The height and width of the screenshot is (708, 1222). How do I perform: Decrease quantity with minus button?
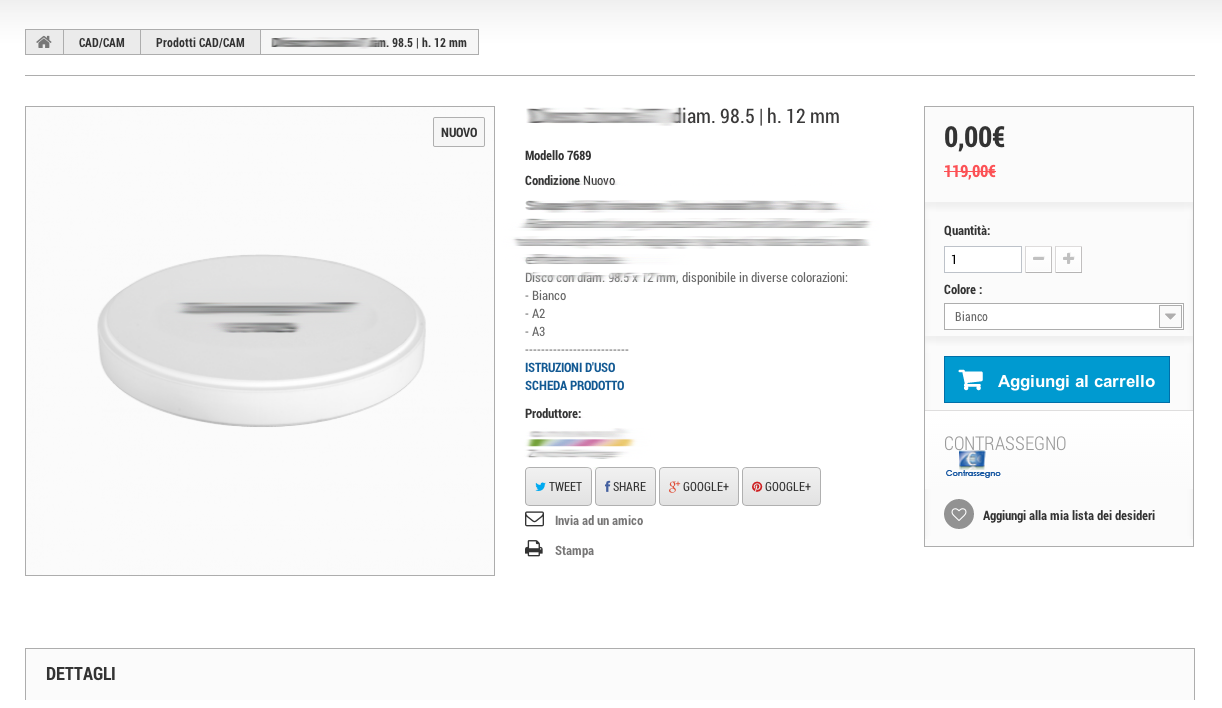(x=1038, y=260)
